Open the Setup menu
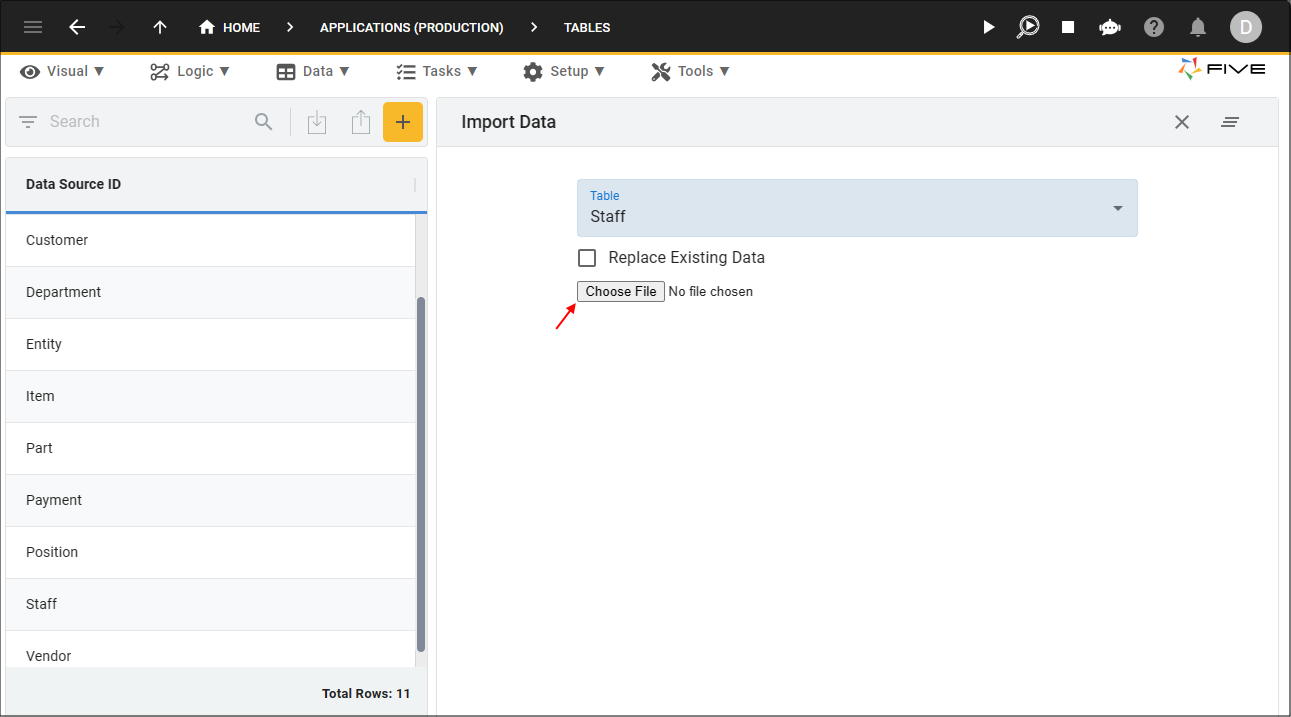The image size is (1291, 717). pos(564,71)
